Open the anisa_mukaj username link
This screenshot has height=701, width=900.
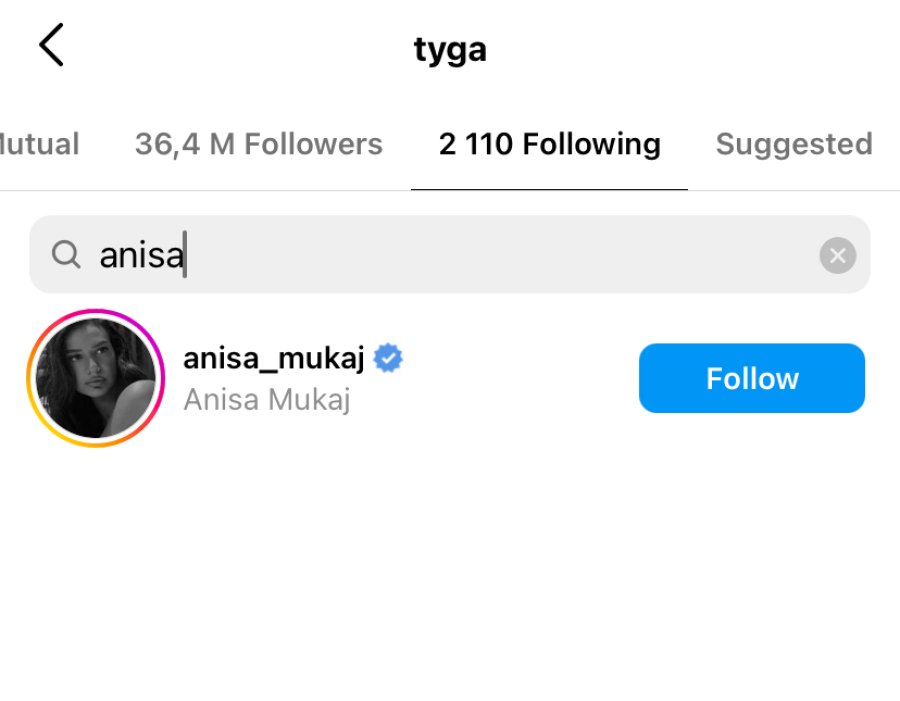(x=274, y=359)
